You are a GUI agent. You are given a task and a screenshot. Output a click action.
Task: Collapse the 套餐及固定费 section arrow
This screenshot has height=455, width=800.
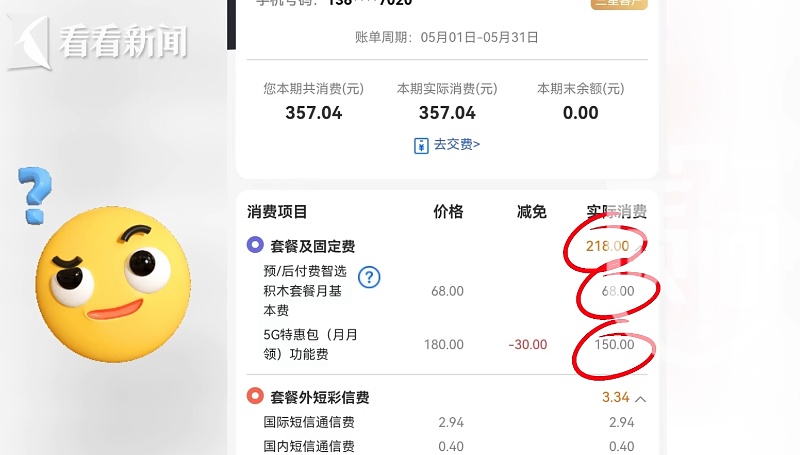641,247
